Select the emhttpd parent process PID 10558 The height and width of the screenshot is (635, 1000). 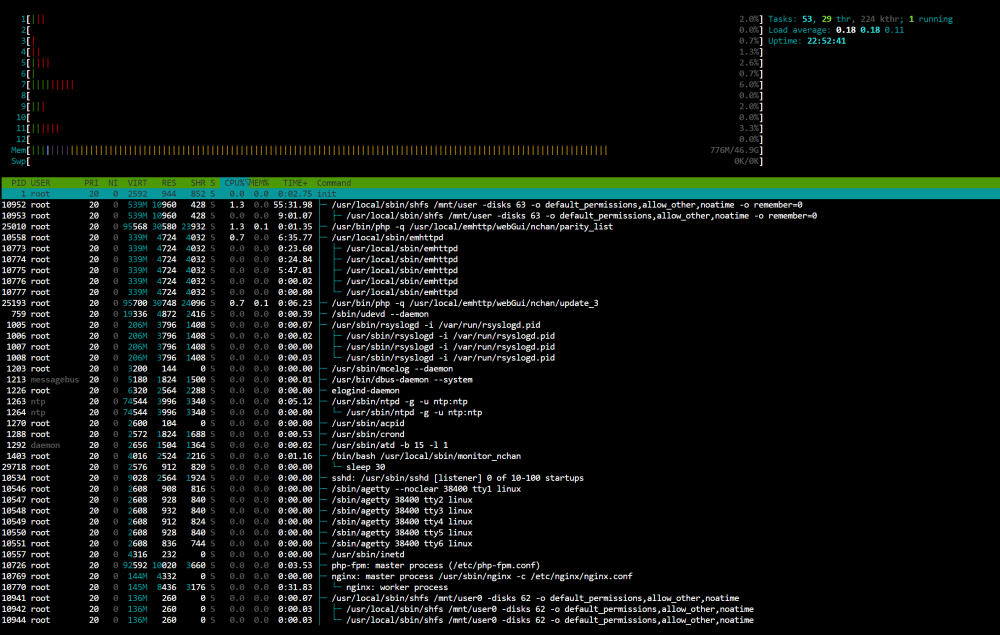(x=500, y=237)
